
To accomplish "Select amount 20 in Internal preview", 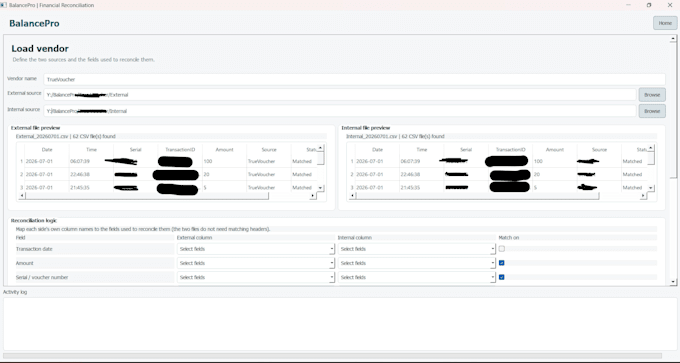I will click(x=537, y=174).
